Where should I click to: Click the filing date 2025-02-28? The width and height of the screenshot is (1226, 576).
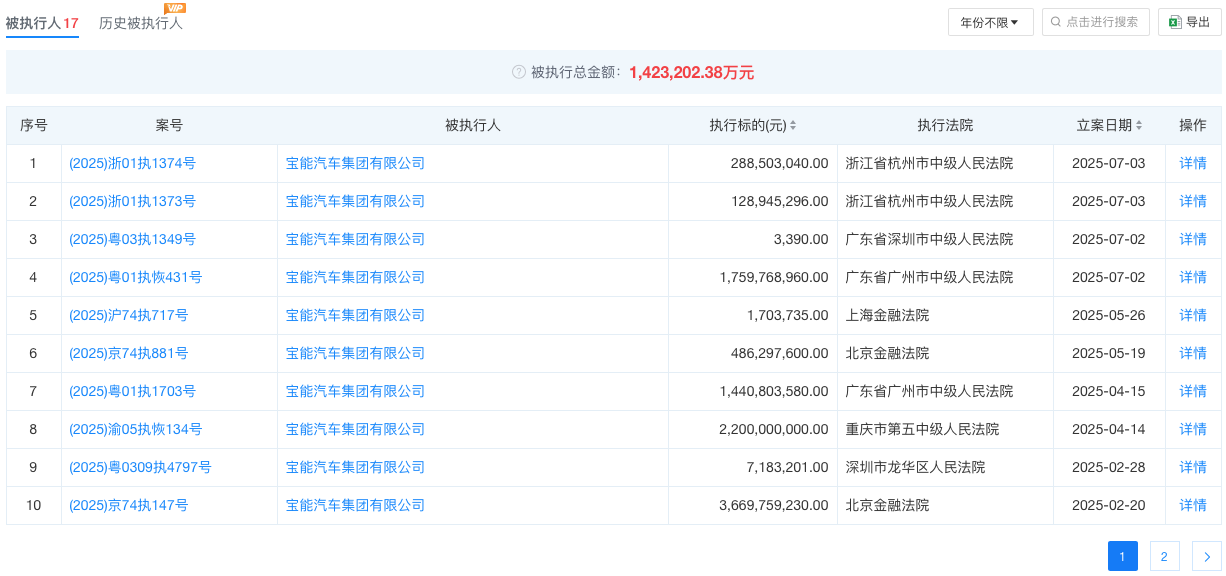(x=1109, y=467)
